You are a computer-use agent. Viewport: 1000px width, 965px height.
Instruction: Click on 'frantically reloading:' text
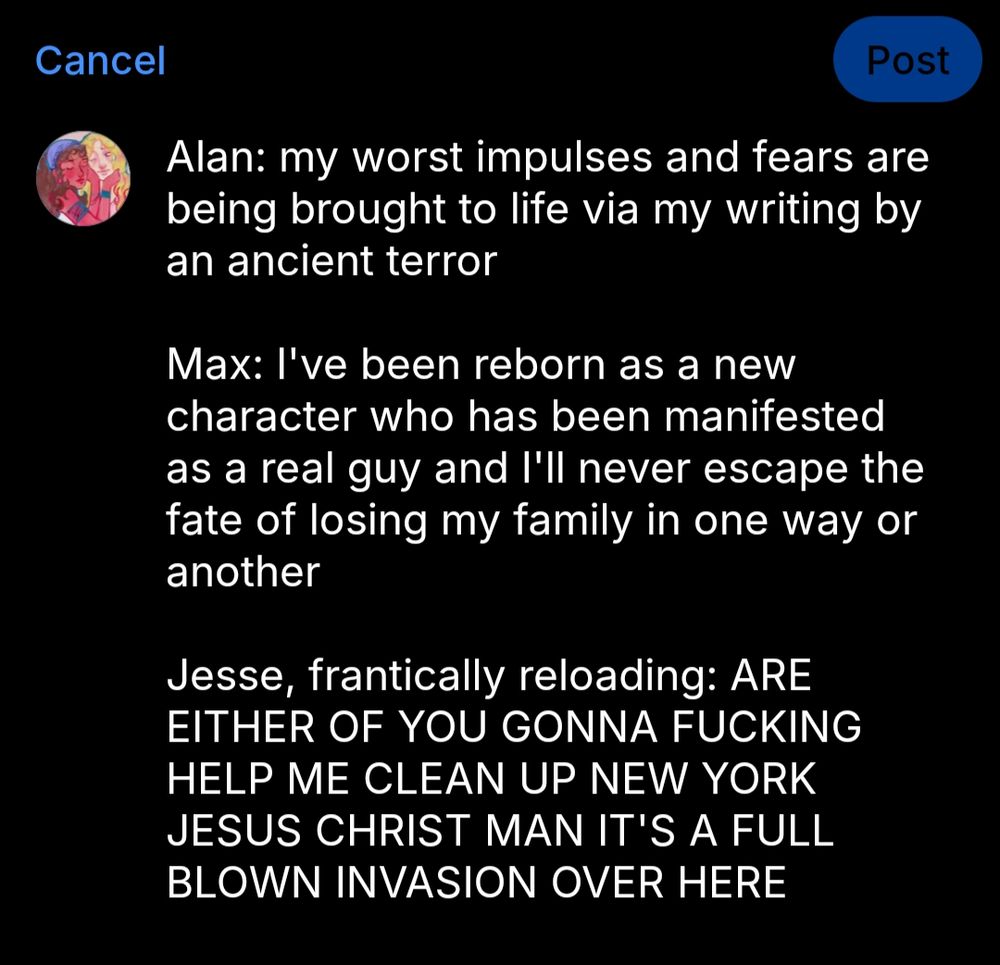coord(515,676)
